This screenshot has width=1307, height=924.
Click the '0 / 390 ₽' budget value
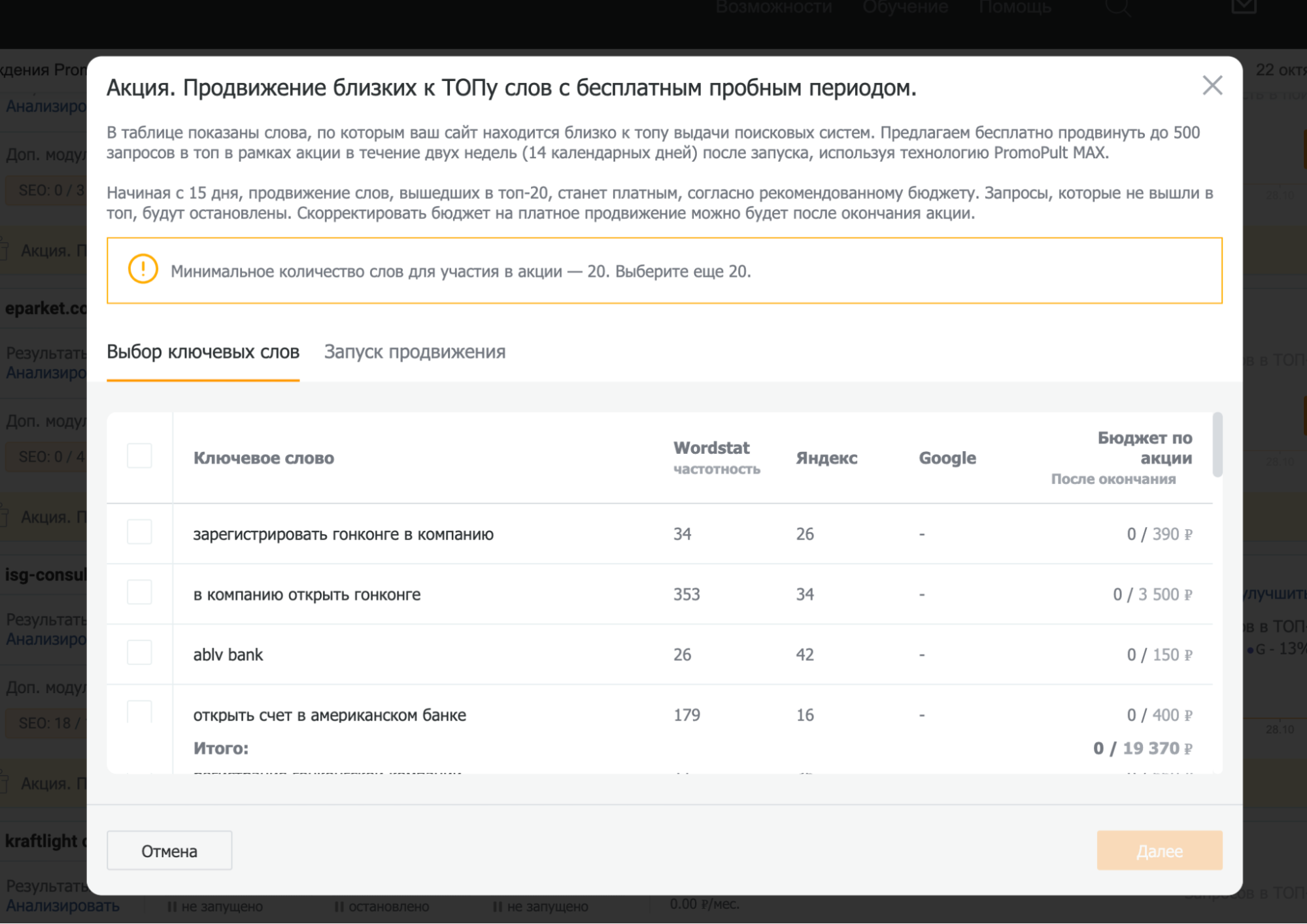(x=1159, y=534)
